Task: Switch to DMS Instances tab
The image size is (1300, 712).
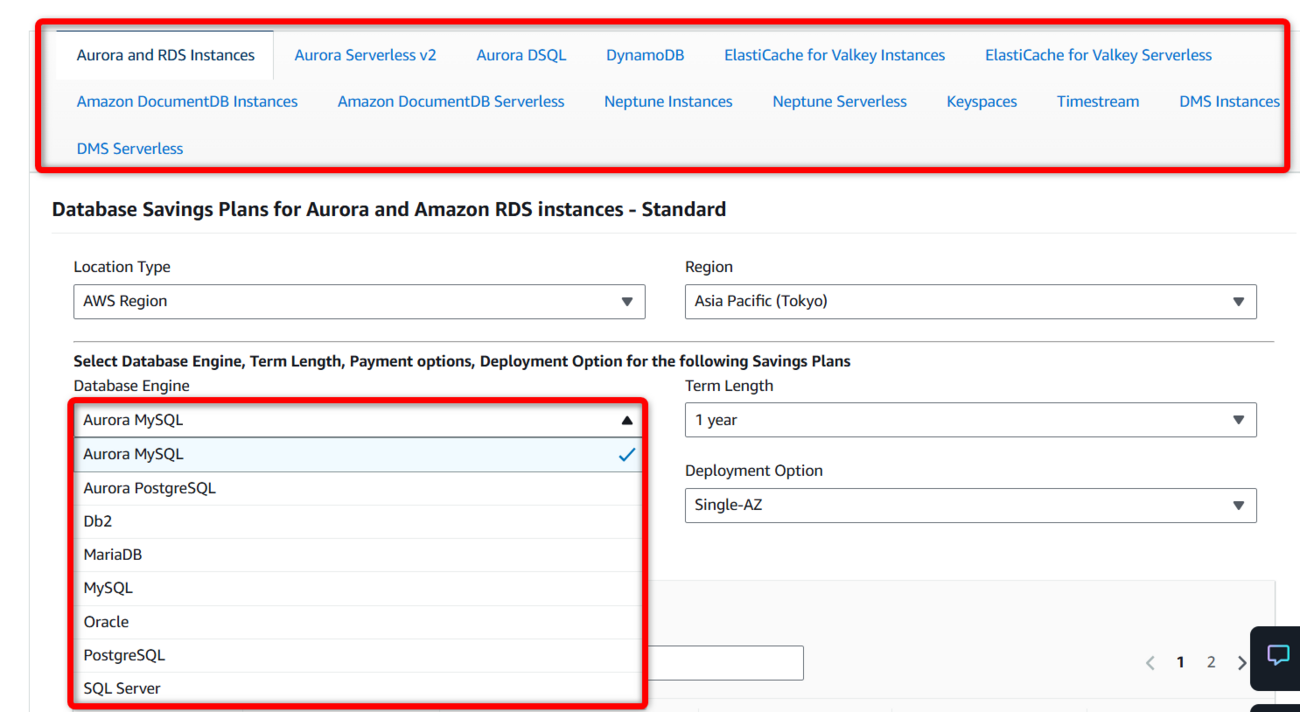Action: (x=1229, y=101)
